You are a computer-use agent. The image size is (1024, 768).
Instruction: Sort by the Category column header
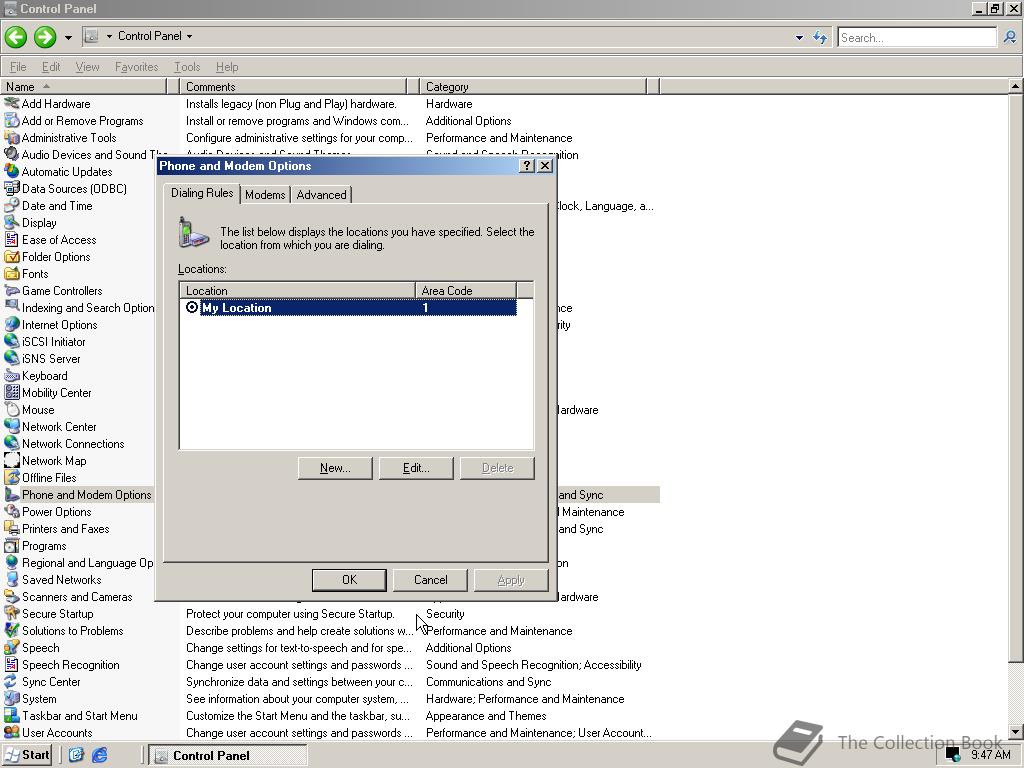(x=532, y=86)
